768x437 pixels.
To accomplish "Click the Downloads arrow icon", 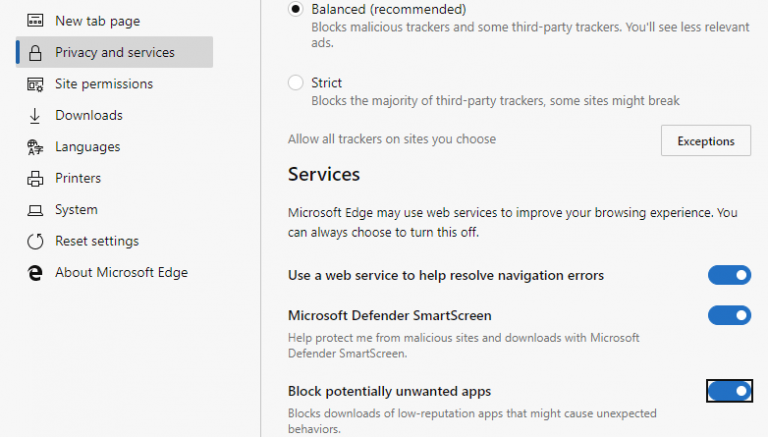I will [x=35, y=115].
